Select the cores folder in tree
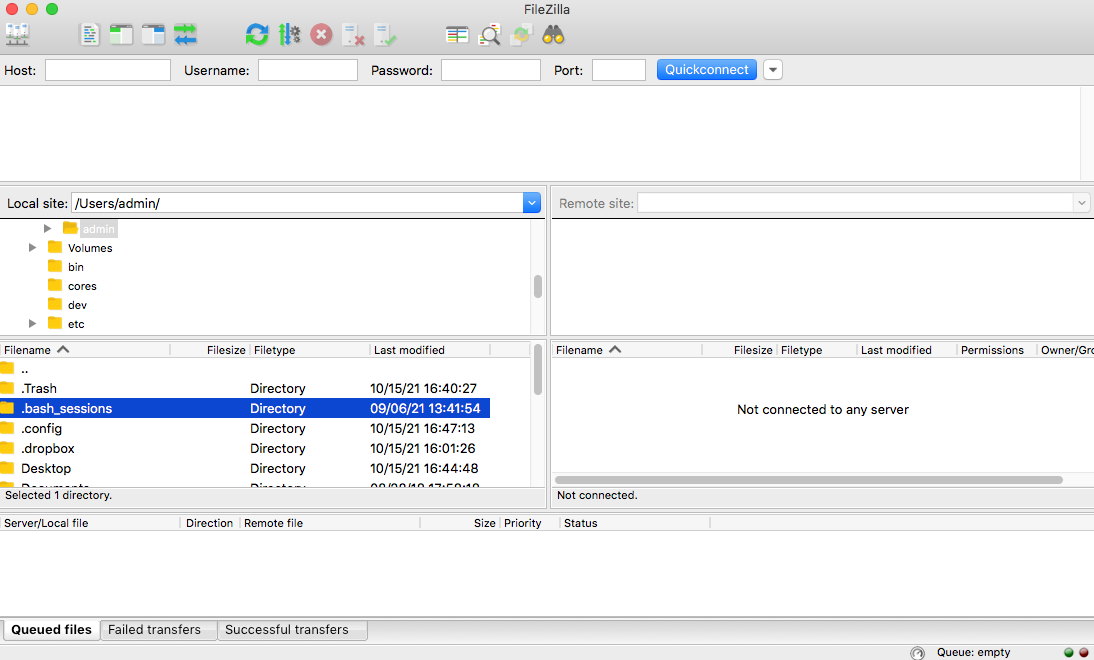The image size is (1094, 660). 82,285
